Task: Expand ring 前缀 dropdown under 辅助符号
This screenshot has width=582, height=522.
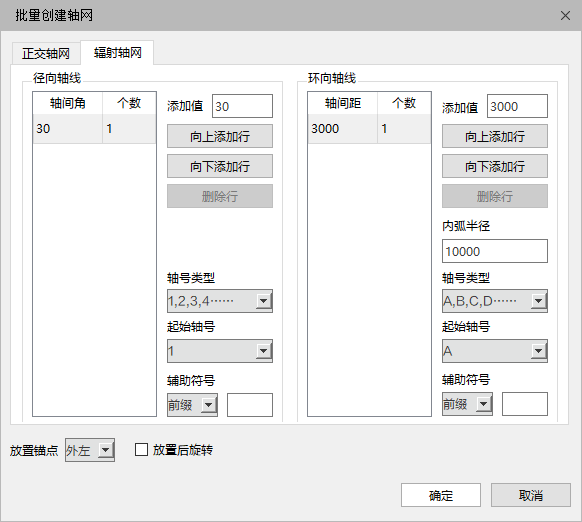Action: 467,404
